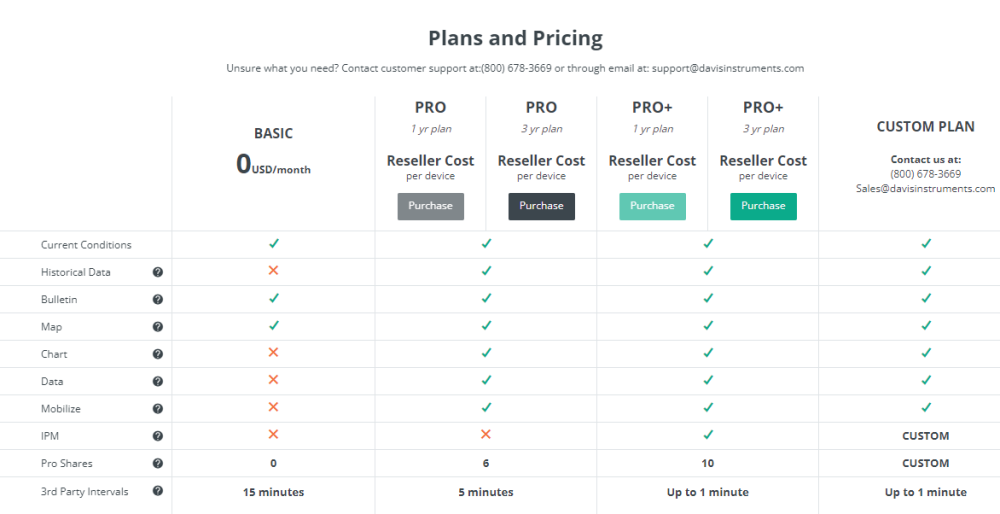Click Purchase for PRO+ 1 yr plan
The image size is (1000, 514).
point(652,206)
